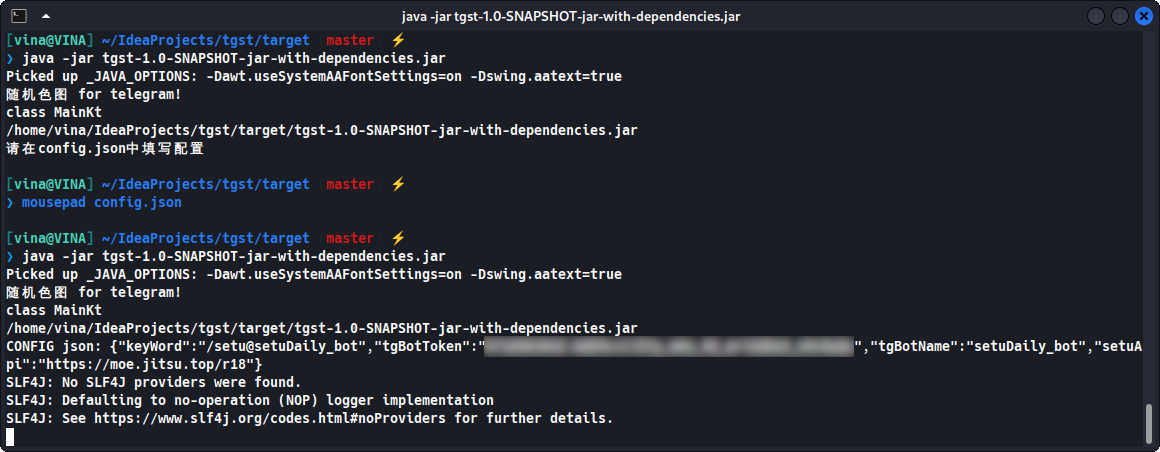Click the block cursor on the last line
Image resolution: width=1160 pixels, height=452 pixels.
(10, 437)
